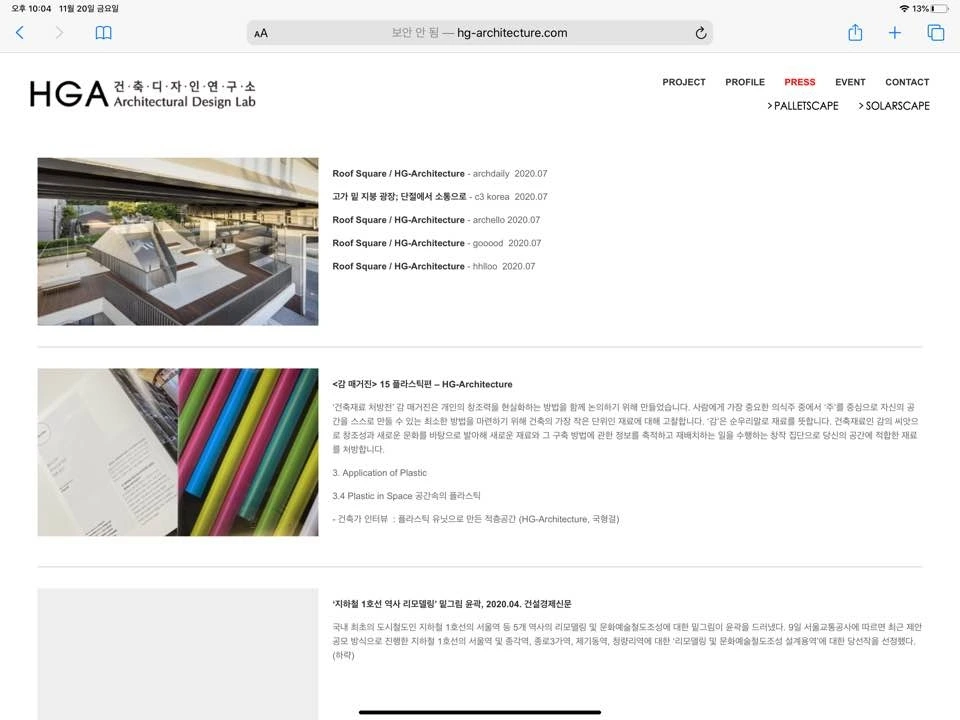The height and width of the screenshot is (720, 960).
Task: Select the PRESS menu item
Action: [x=800, y=82]
